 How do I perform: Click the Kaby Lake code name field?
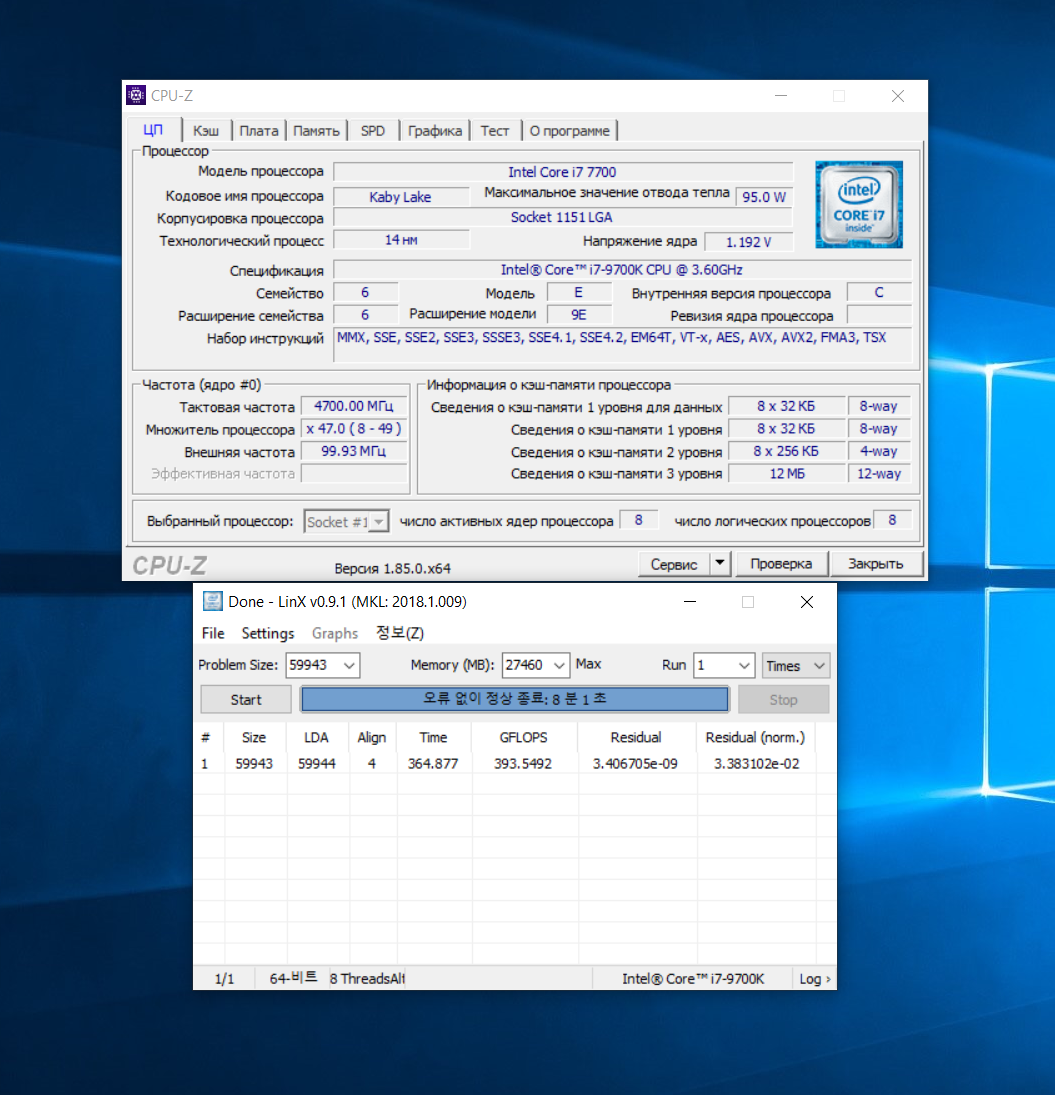click(x=401, y=197)
